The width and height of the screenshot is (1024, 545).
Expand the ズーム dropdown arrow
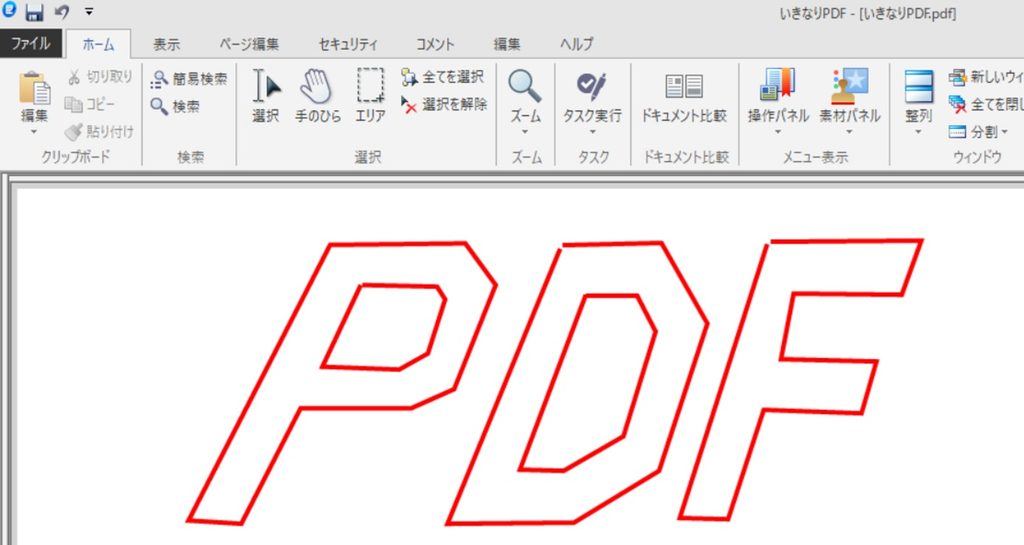point(525,132)
